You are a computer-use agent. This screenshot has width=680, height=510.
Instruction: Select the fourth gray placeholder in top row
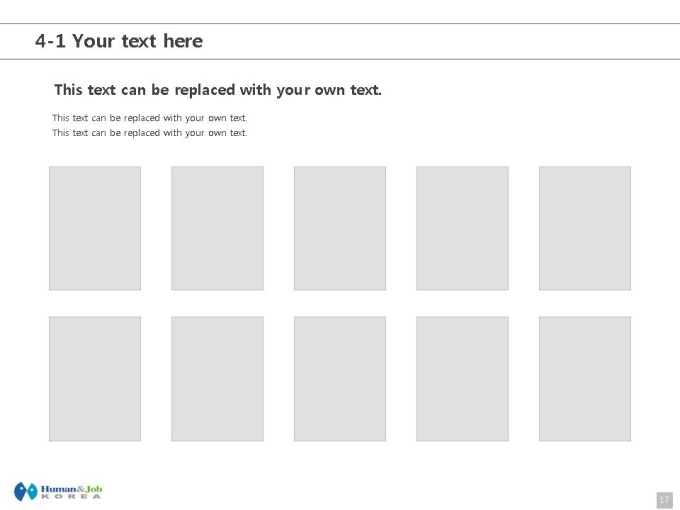462,228
